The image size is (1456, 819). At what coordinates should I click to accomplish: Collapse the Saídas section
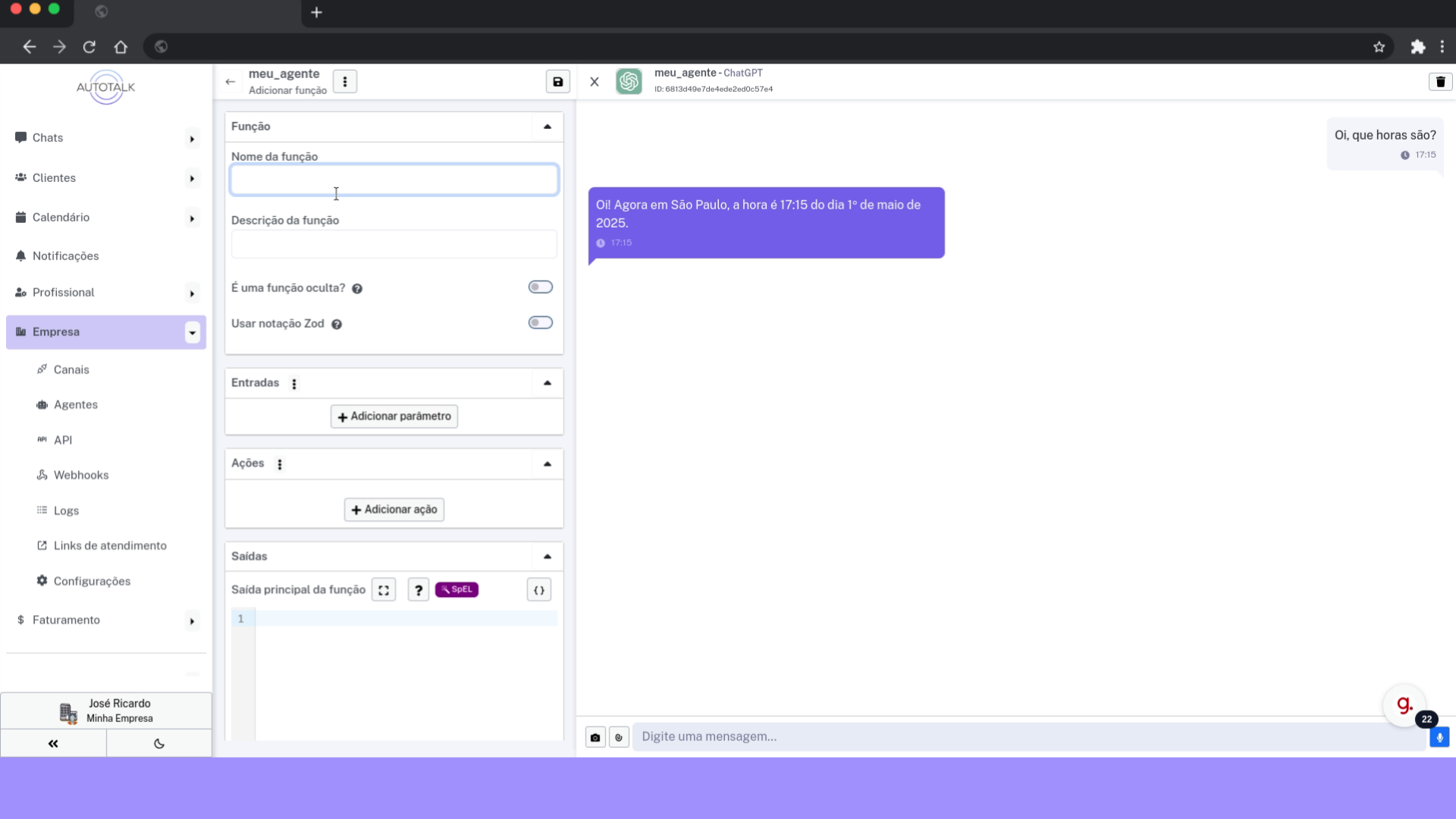click(548, 557)
